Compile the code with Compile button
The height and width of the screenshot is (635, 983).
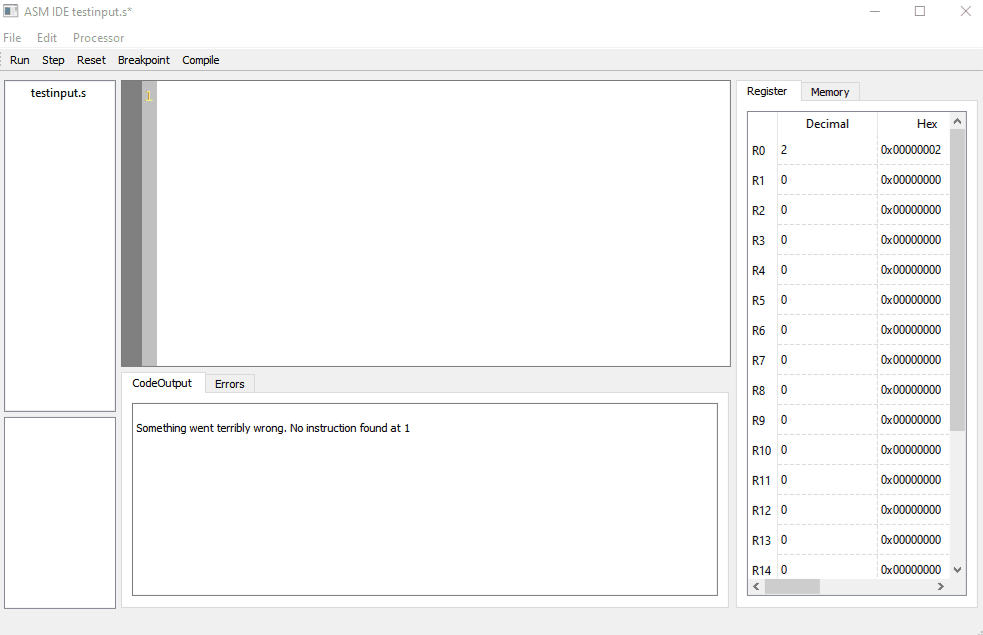tap(200, 60)
